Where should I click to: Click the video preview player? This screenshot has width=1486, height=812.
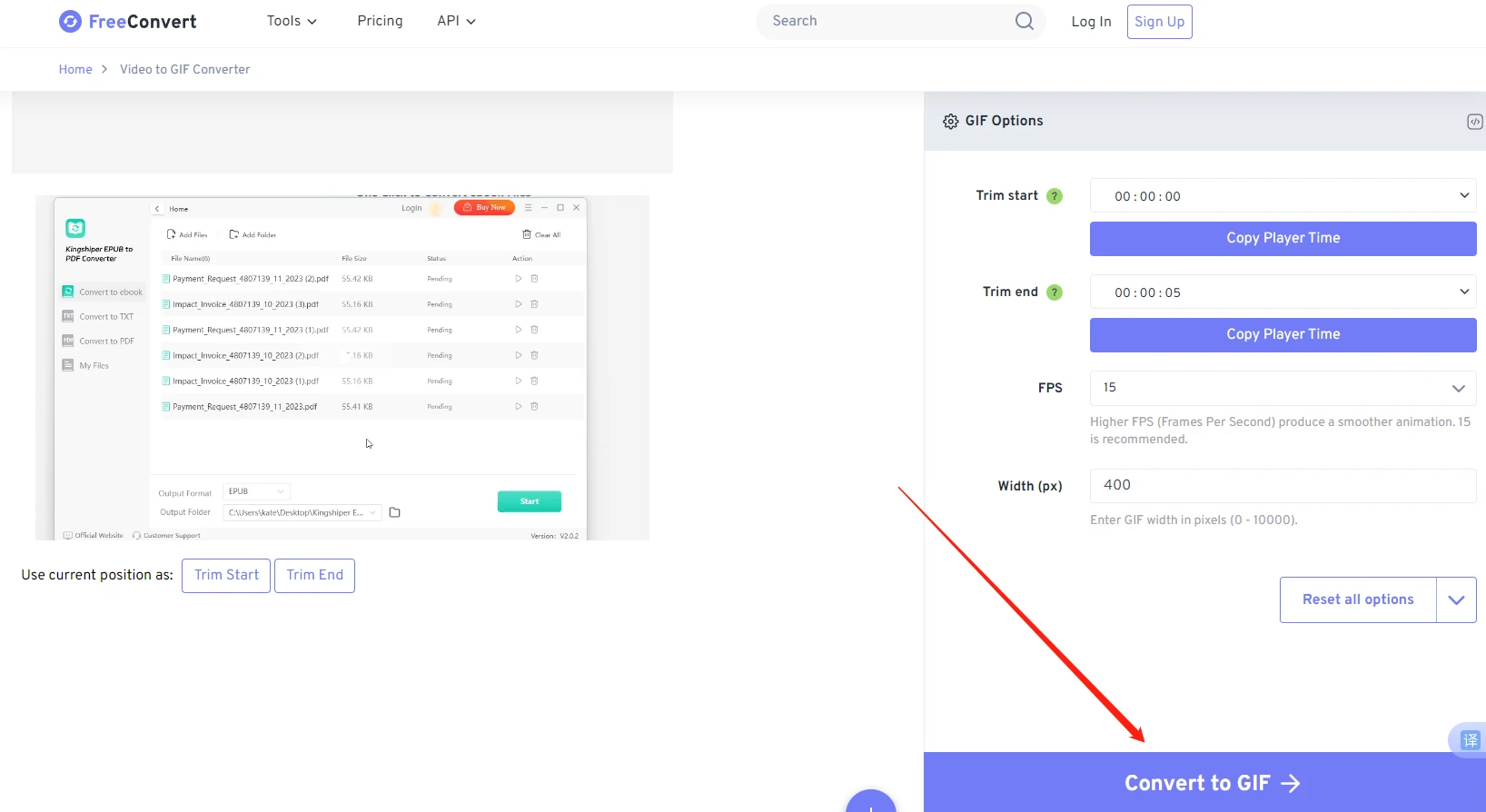[x=342, y=368]
